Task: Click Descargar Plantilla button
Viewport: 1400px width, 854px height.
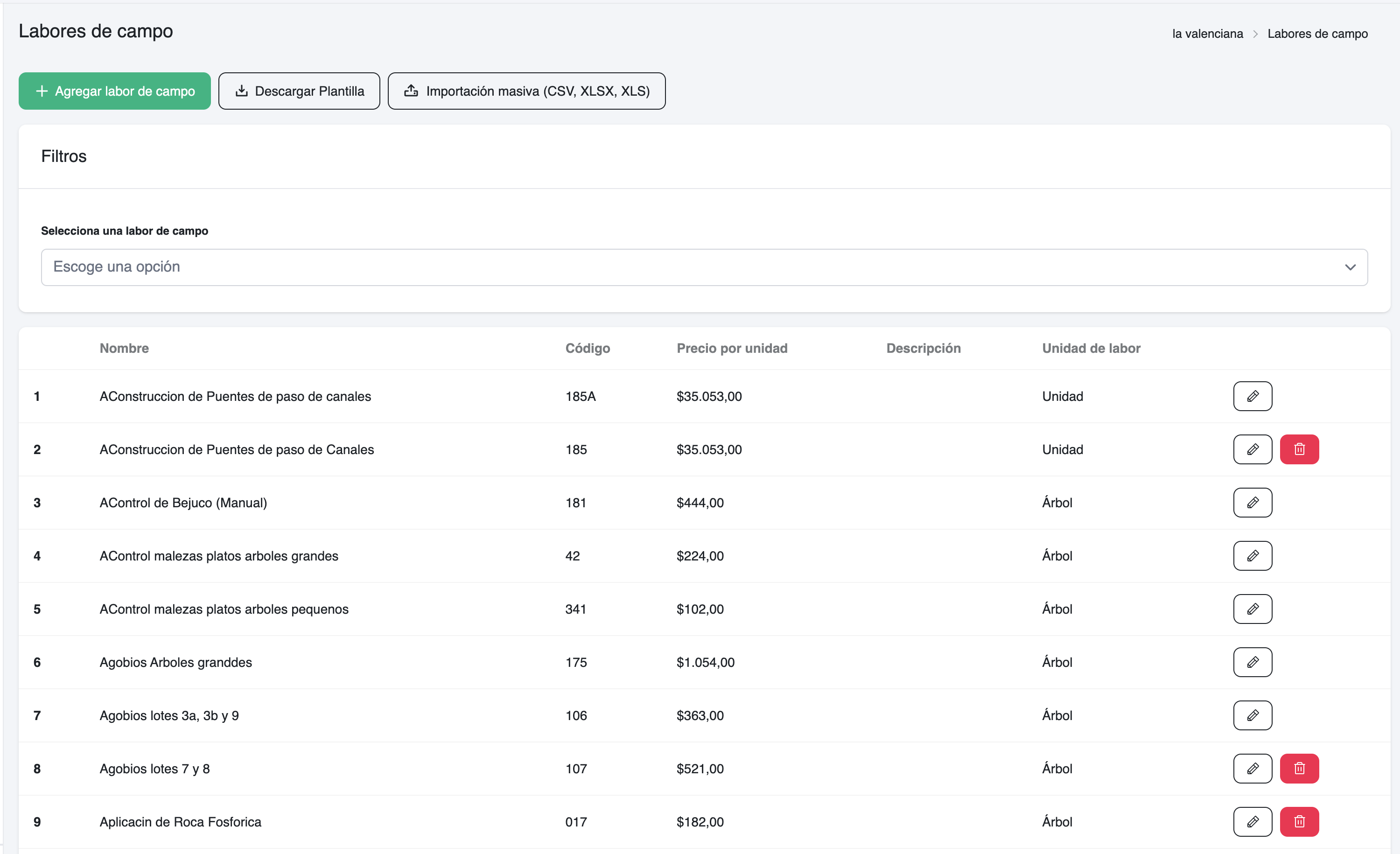Action: click(299, 91)
